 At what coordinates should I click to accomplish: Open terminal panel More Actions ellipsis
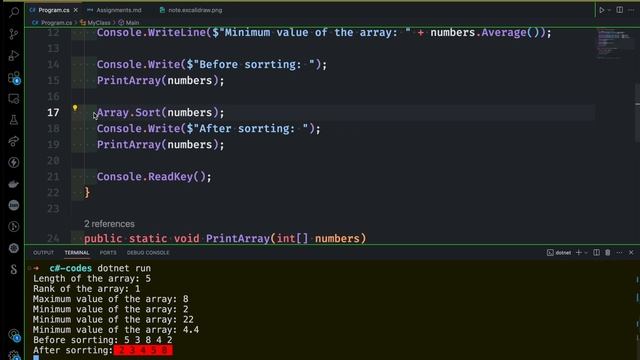[x=619, y=253]
